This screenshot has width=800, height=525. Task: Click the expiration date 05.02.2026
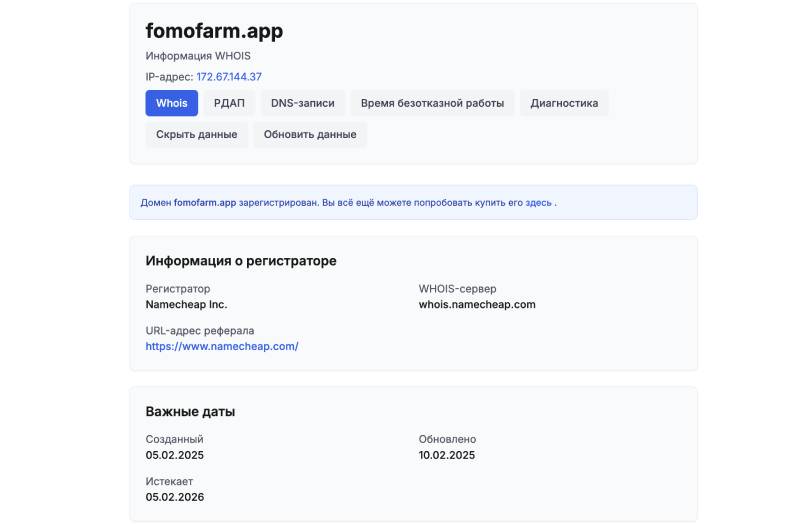coord(175,497)
